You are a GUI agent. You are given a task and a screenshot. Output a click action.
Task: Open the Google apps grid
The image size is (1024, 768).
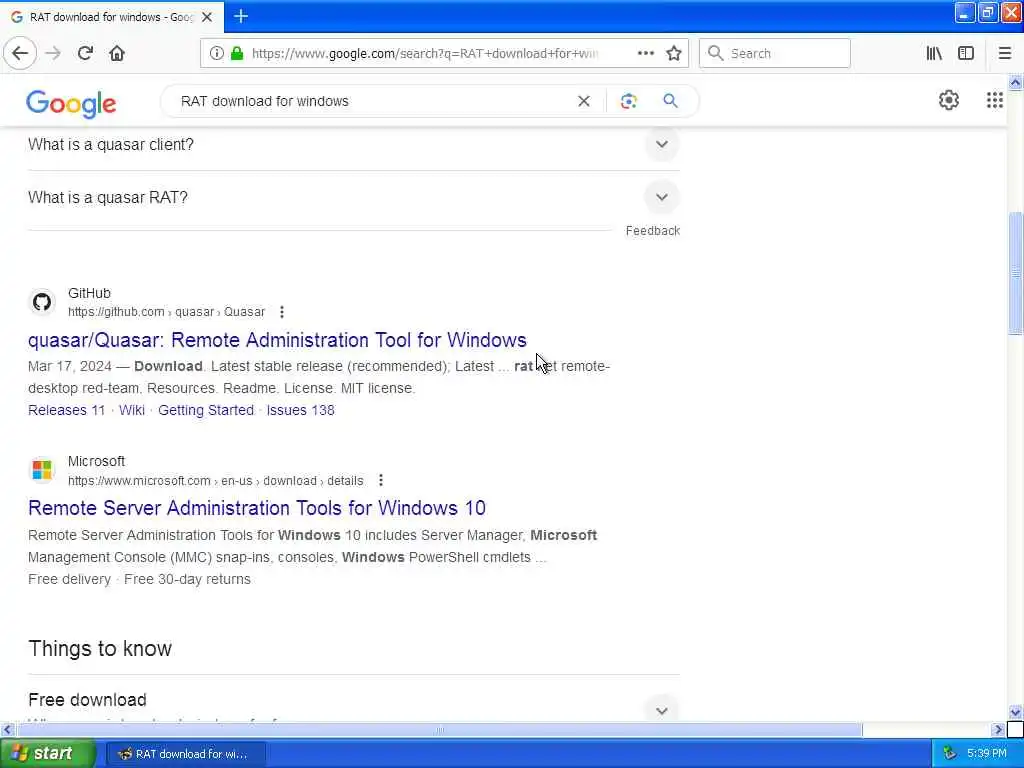[994, 101]
